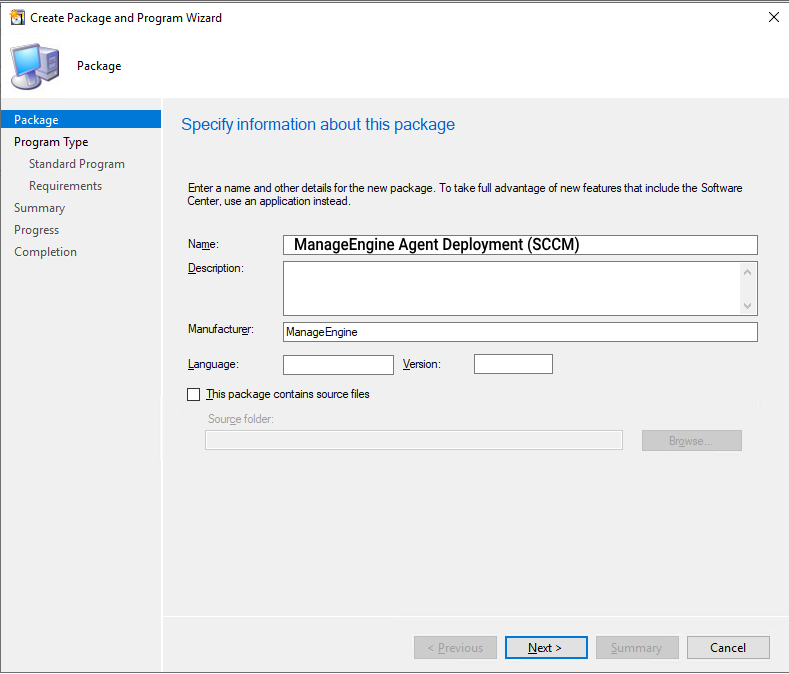Select the Package step in sidebar

click(81, 120)
